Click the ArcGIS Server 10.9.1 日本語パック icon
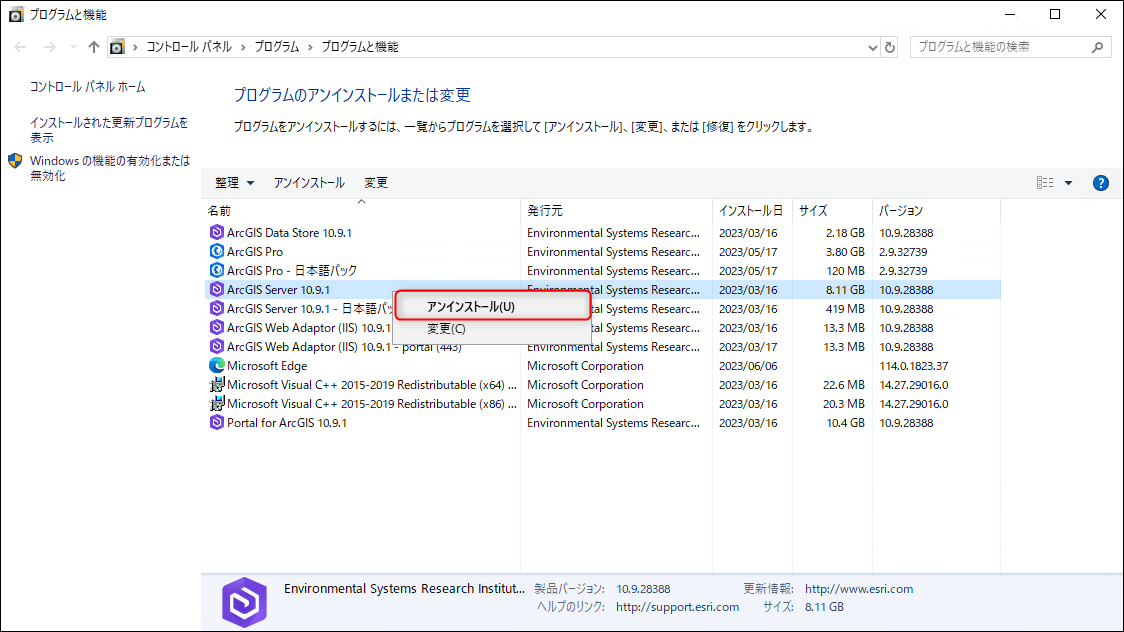Screen dimensions: 1124x632 (x=216, y=308)
